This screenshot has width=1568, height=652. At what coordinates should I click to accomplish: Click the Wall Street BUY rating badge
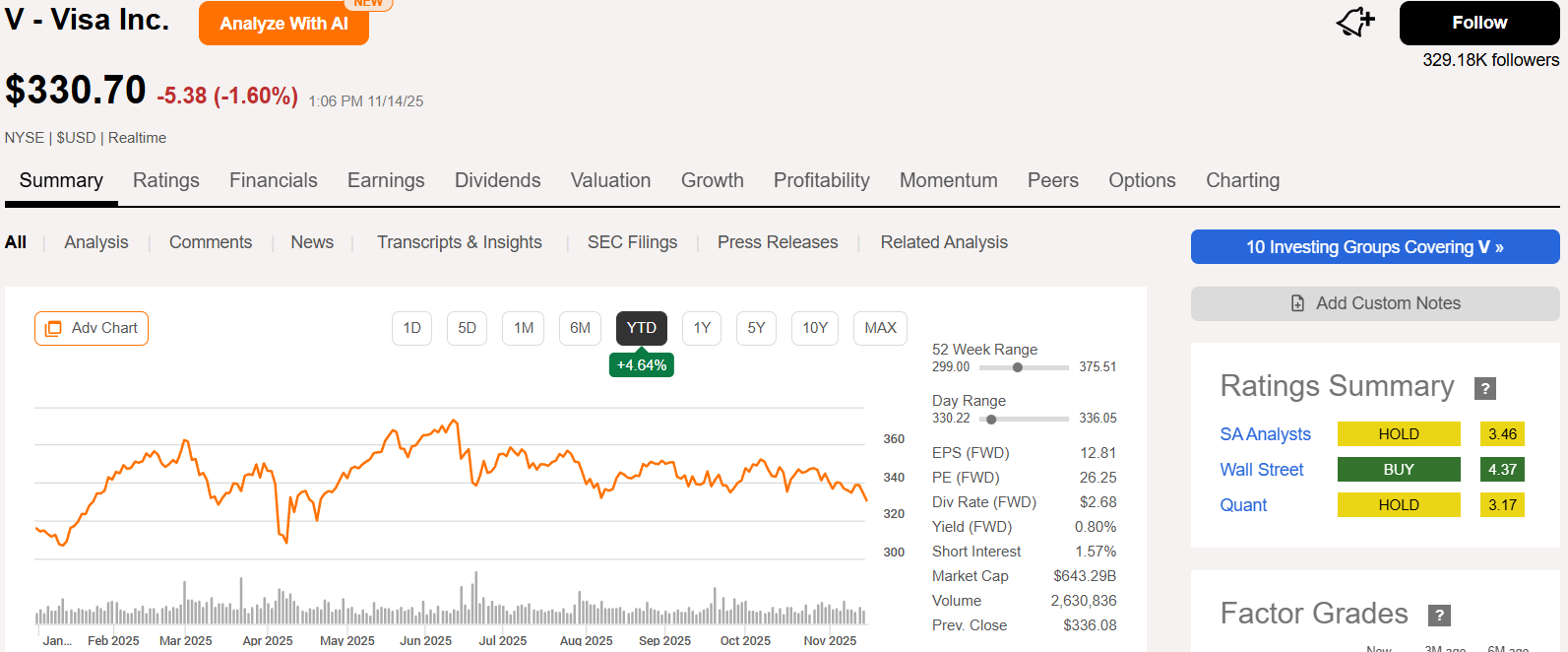coord(1399,470)
